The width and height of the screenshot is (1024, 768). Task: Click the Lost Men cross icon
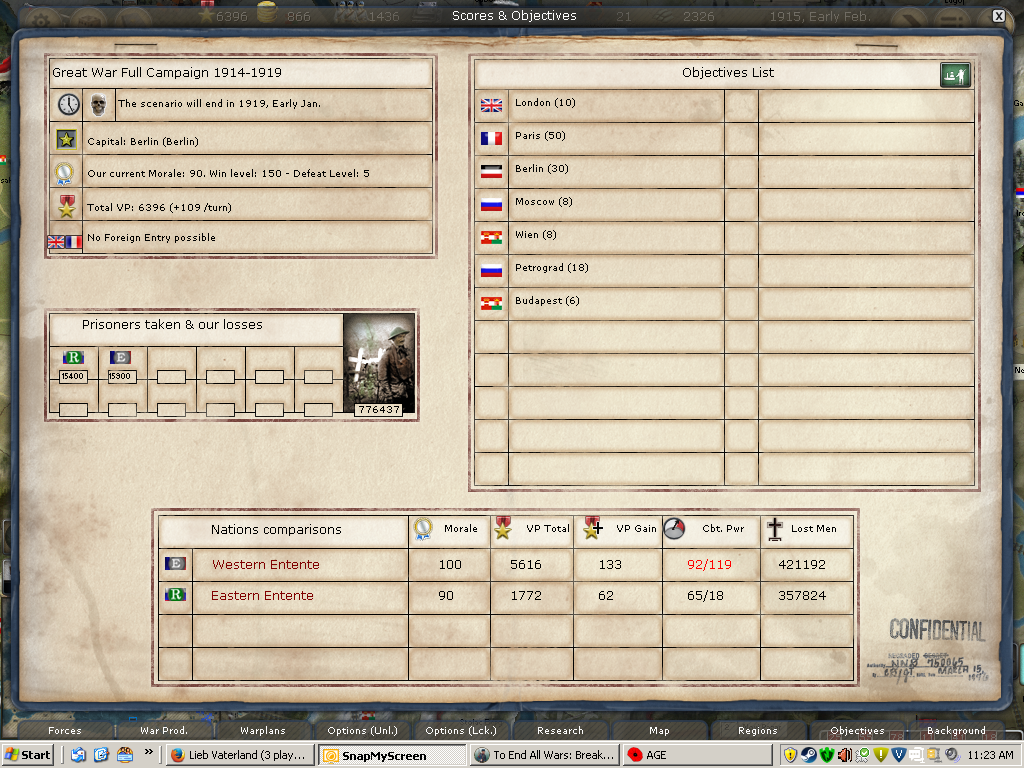pos(775,529)
